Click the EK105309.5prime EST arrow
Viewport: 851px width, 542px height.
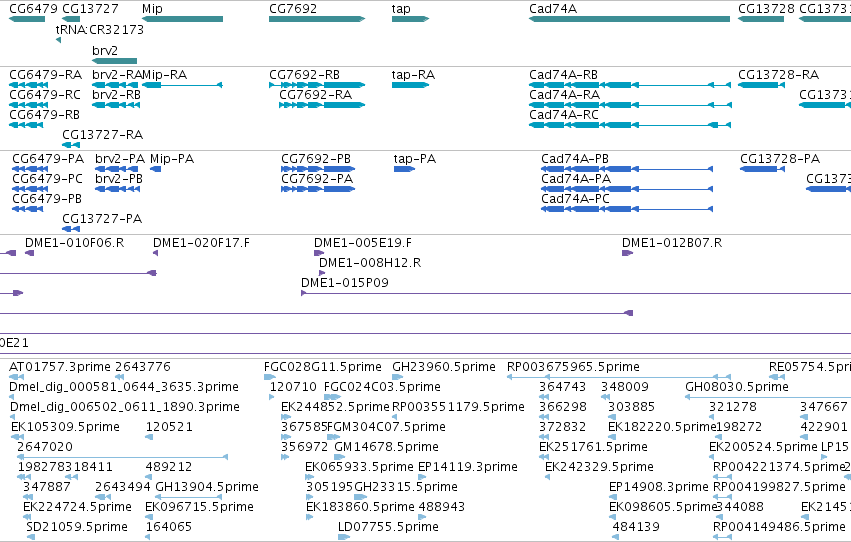[17, 437]
